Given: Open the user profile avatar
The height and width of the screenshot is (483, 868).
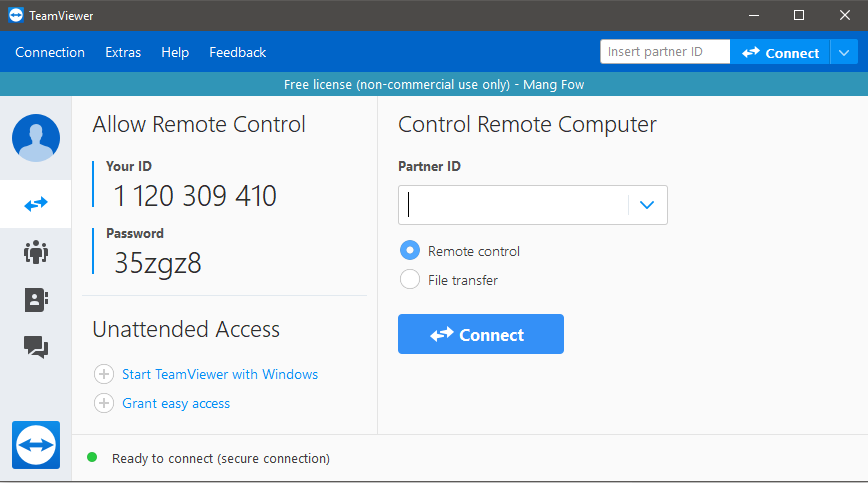Looking at the screenshot, I should coord(36,138).
